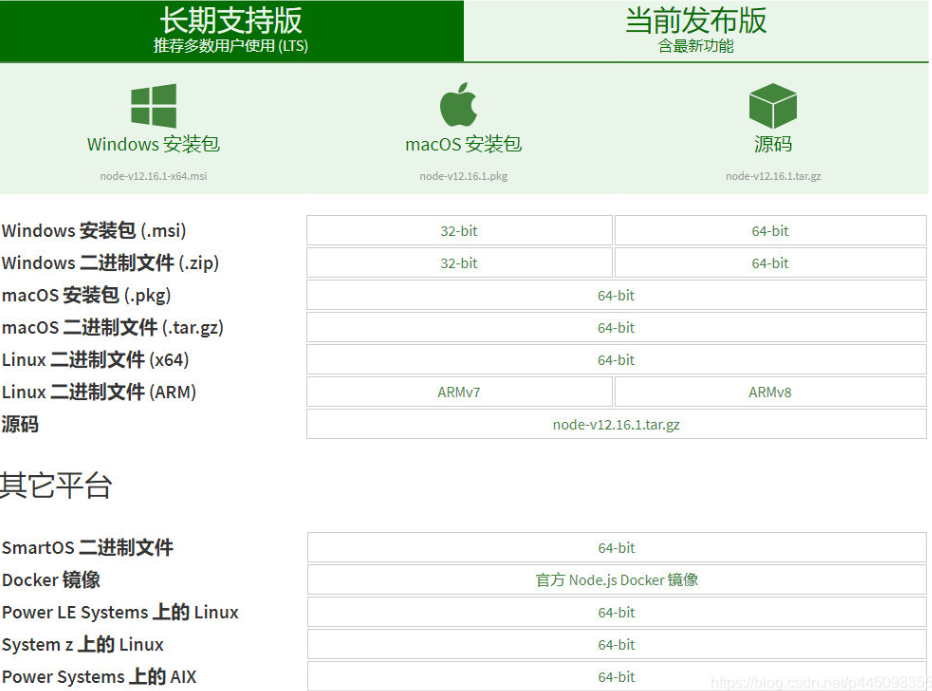932x691 pixels.
Task: Download Linux ARMv8 binary
Action: 770,392
